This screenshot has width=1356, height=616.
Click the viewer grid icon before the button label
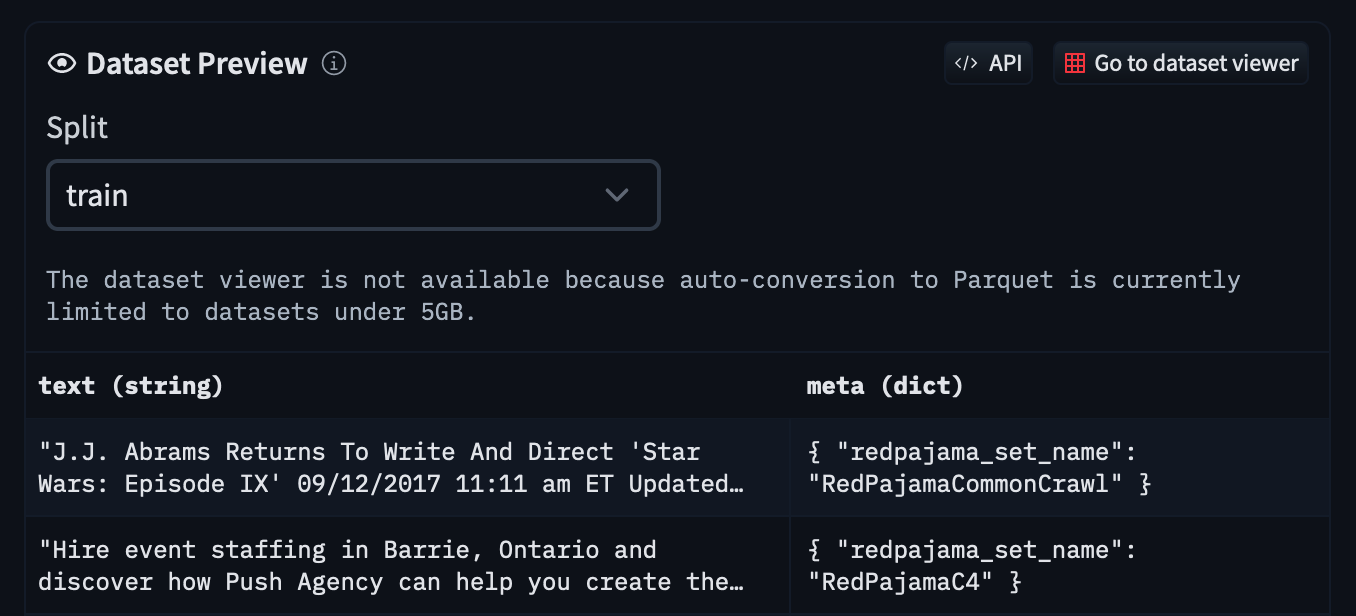(1075, 62)
